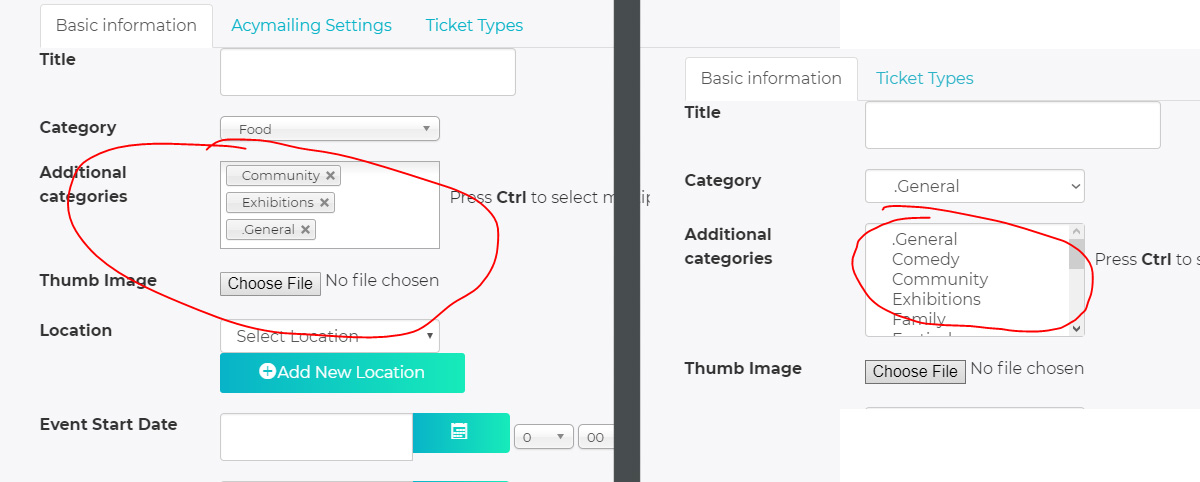Viewport: 1200px width, 482px height.
Task: Remove the Exhibitions category tag
Action: pos(324,202)
